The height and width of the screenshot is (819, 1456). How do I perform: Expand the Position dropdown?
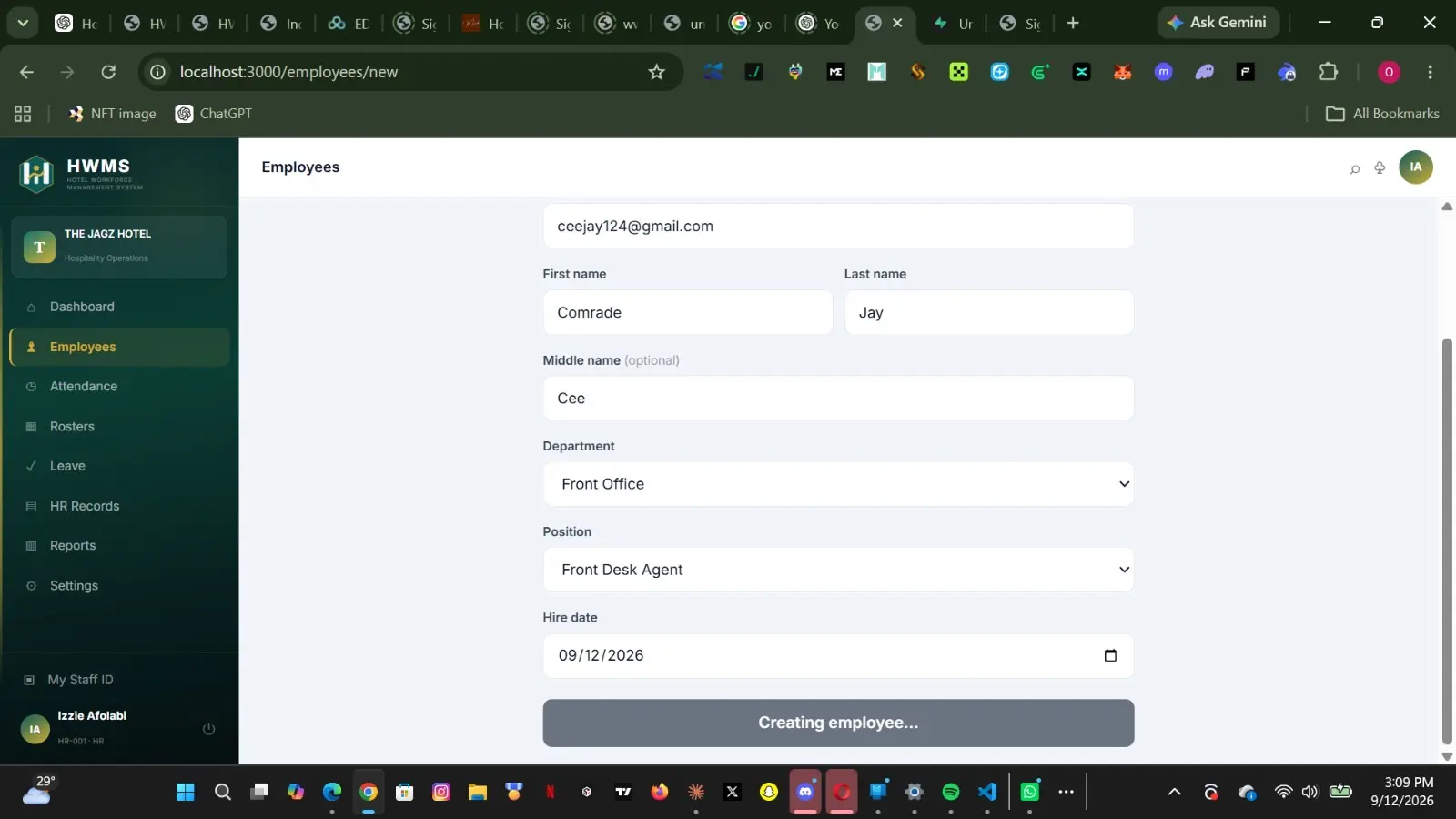pos(838,570)
